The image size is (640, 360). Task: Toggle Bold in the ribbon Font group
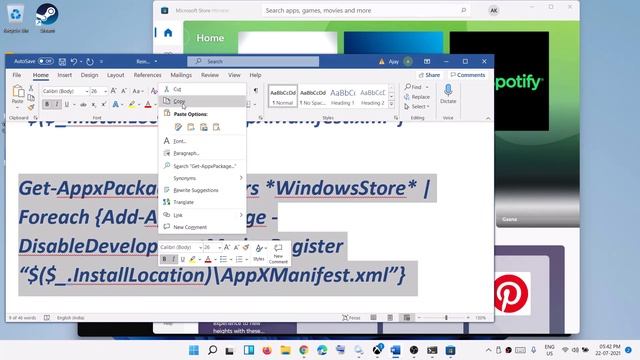(x=47, y=104)
